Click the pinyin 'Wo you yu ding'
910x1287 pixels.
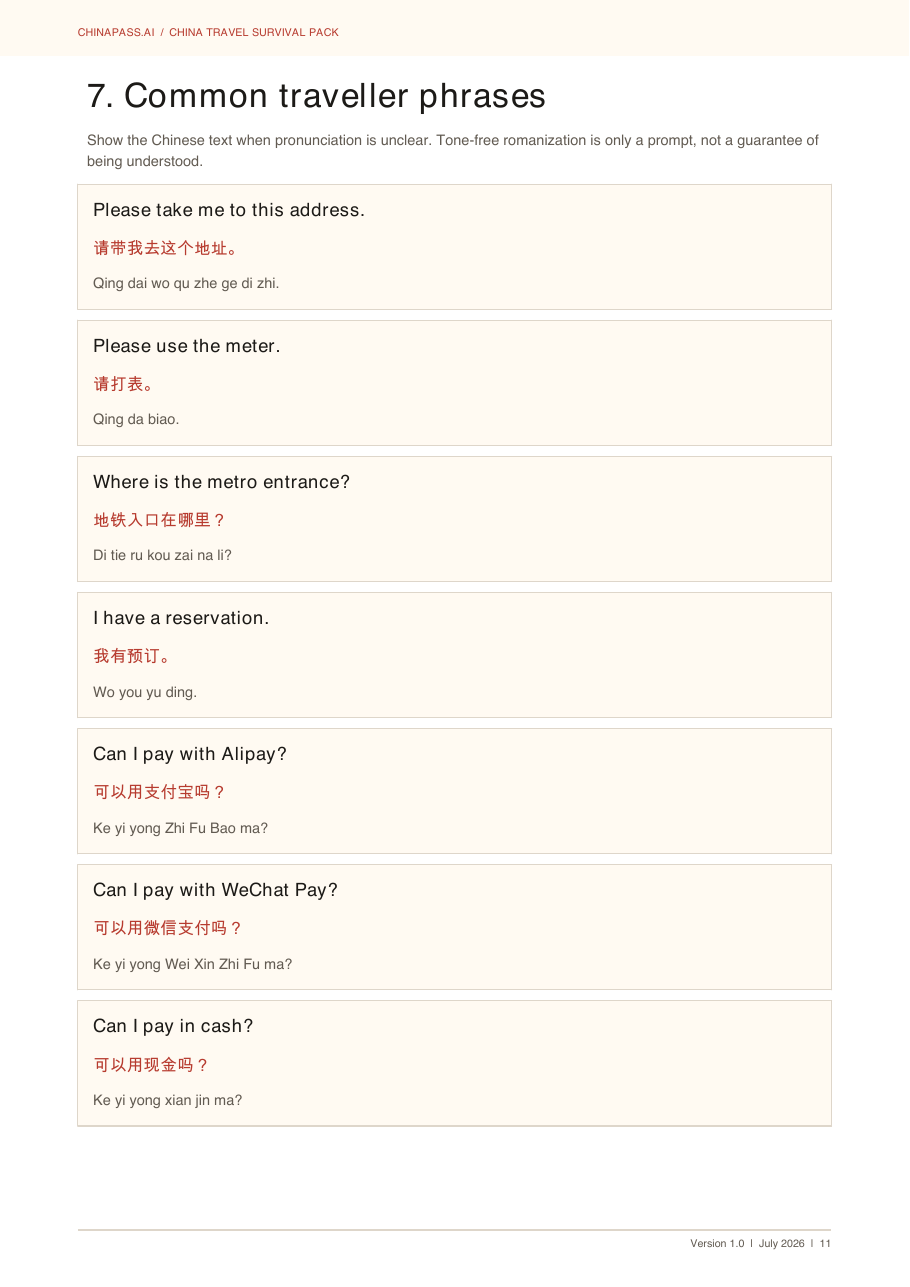[145, 692]
